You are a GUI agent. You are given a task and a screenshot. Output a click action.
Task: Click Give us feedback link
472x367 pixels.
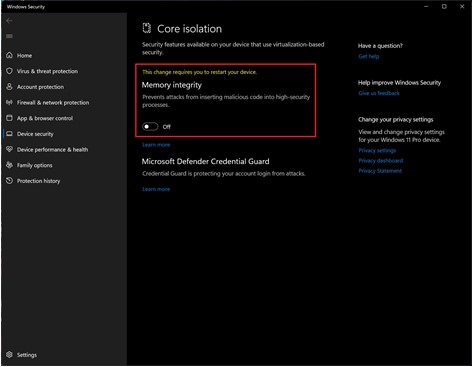(x=379, y=93)
